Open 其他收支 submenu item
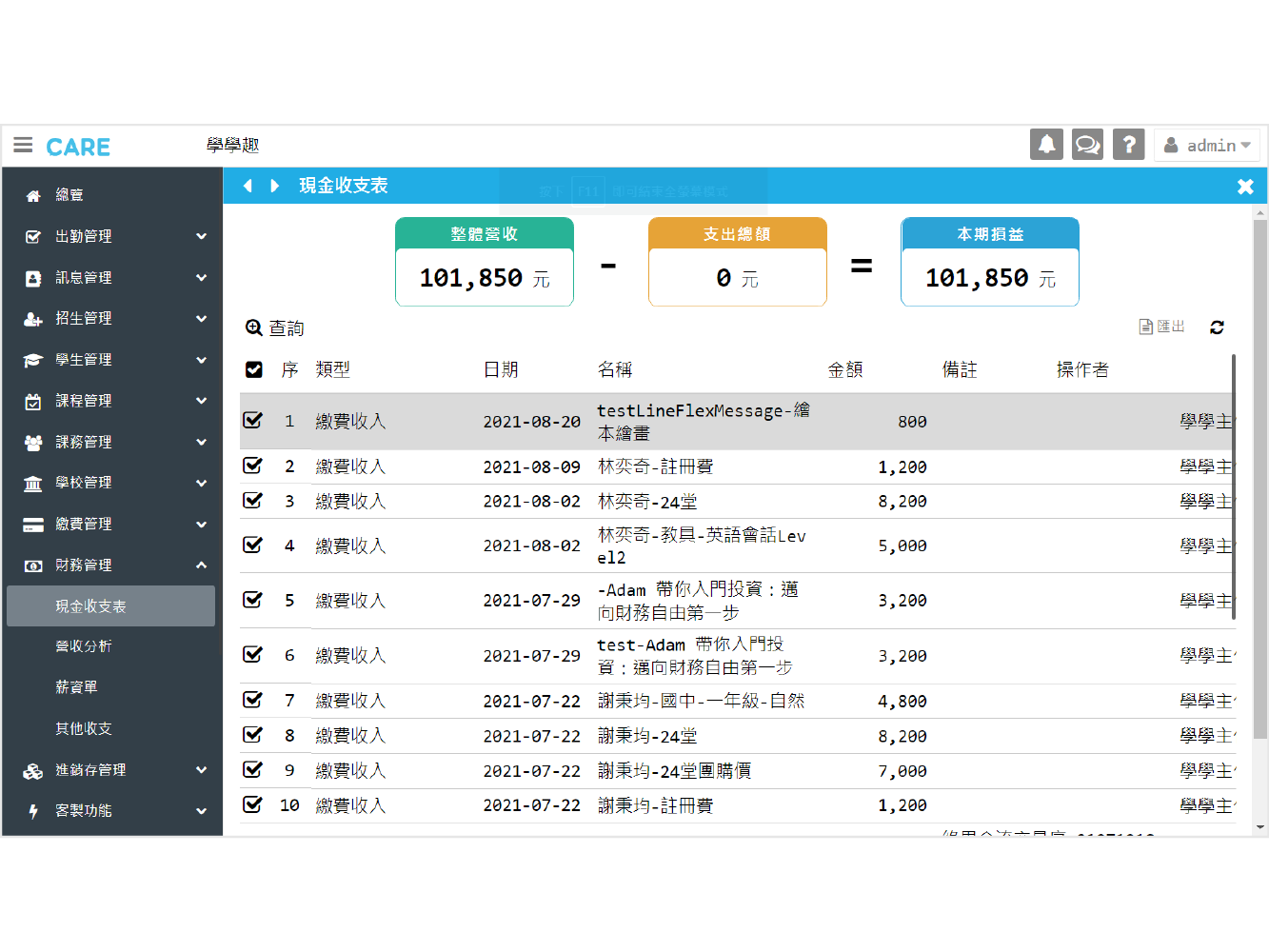Image resolution: width=1269 pixels, height=952 pixels. pos(84,728)
